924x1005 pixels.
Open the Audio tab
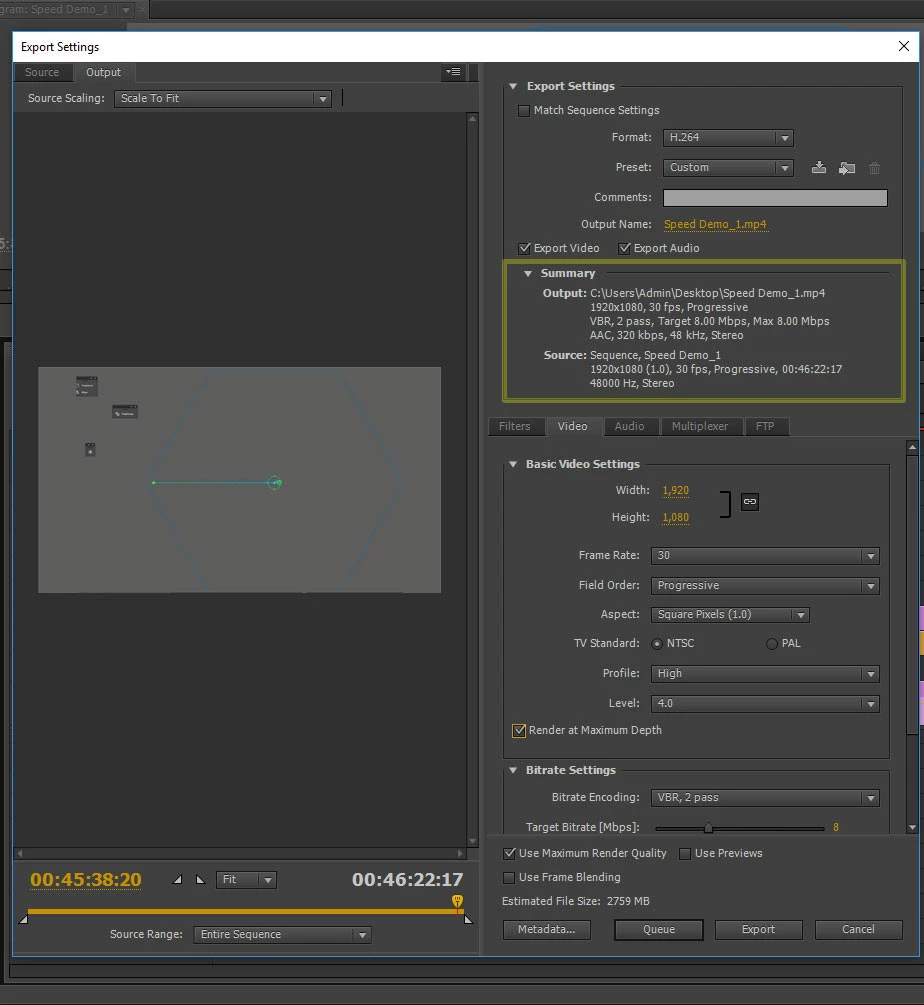pyautogui.click(x=630, y=426)
